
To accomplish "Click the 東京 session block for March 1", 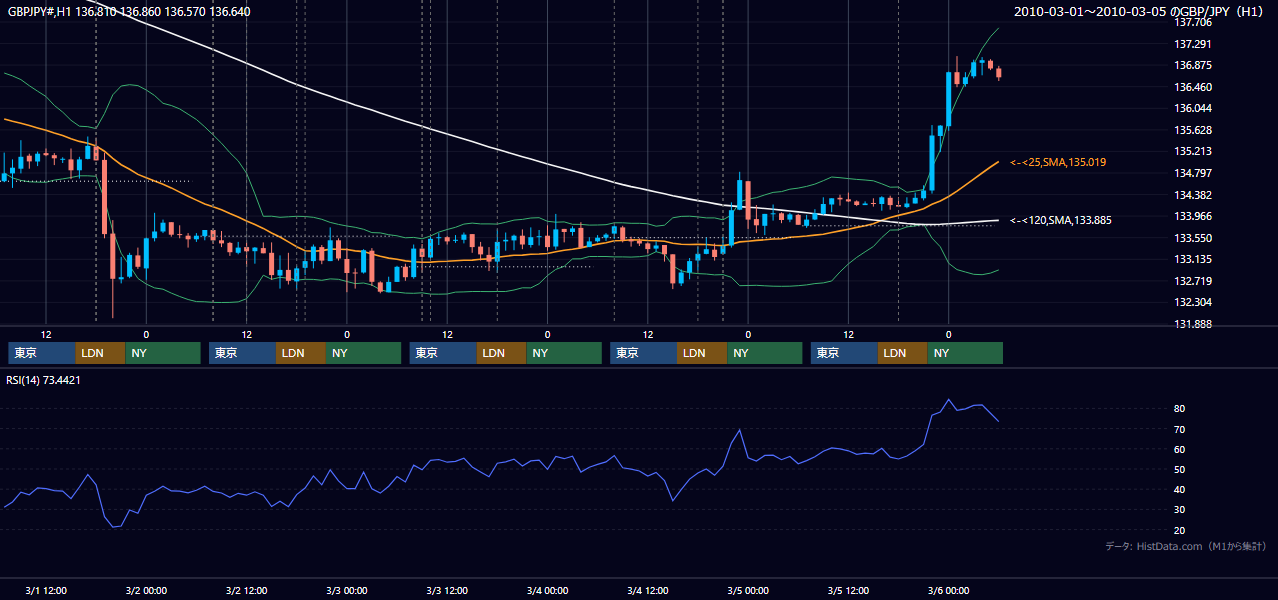I will (41, 353).
